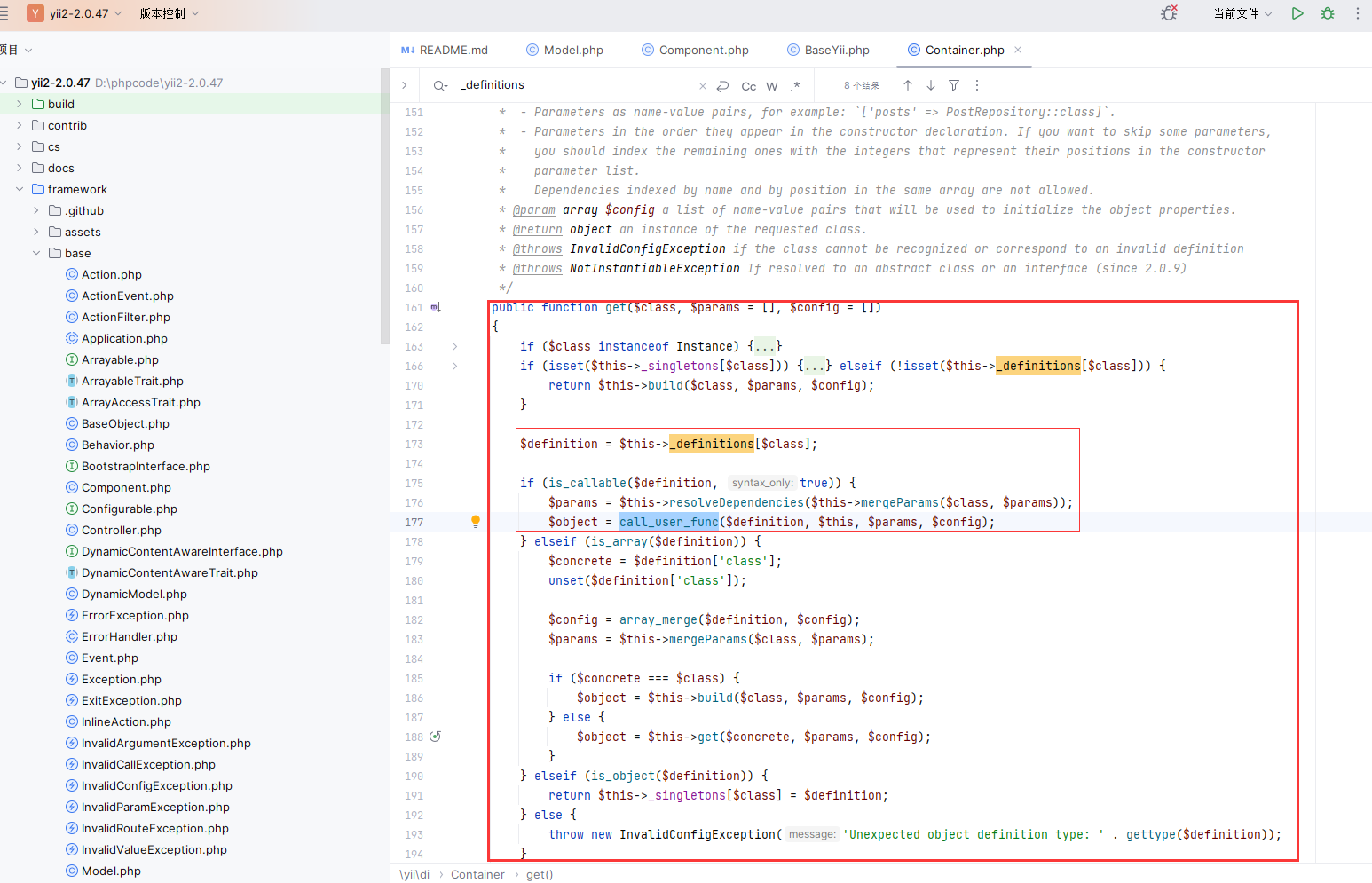Insert new line icon in search field
The width and height of the screenshot is (1372, 883).
[723, 86]
